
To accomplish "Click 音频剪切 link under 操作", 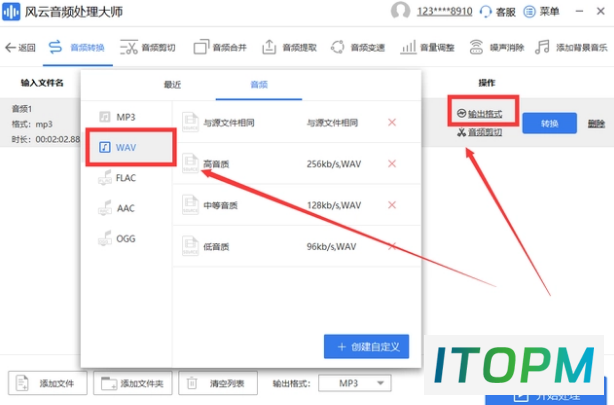I will tap(480, 132).
